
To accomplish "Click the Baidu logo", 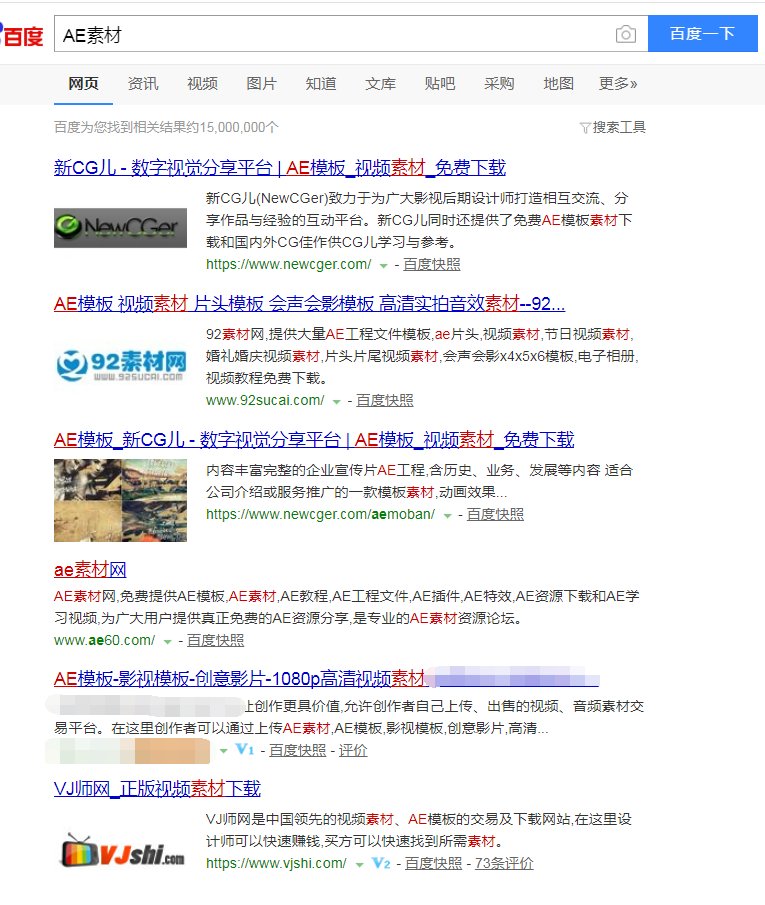I will (21, 35).
